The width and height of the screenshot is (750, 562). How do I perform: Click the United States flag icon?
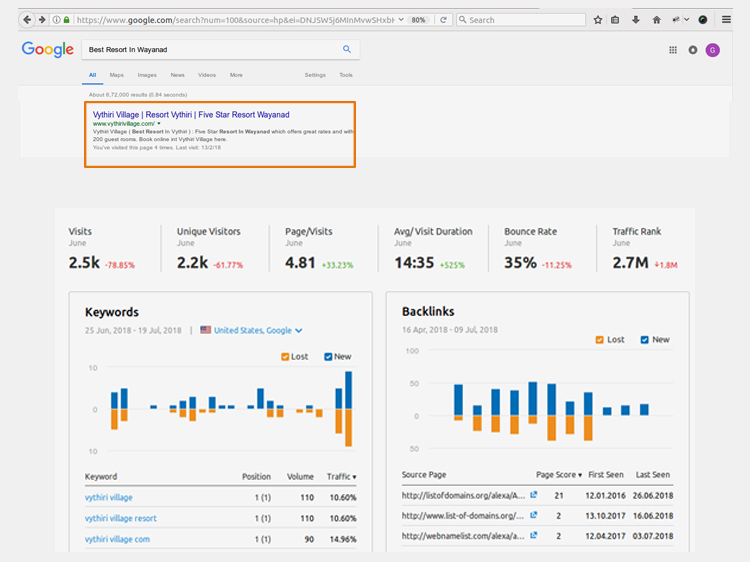pos(206,330)
